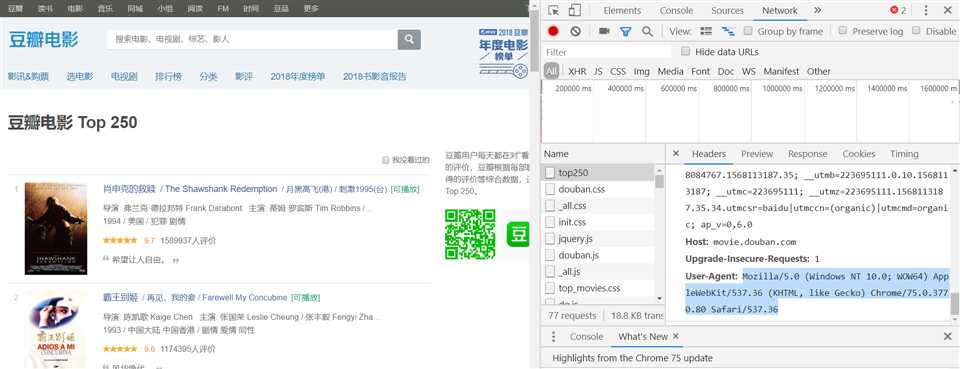Select the Network tab
Screen dimensions: 960x369
[x=779, y=10]
